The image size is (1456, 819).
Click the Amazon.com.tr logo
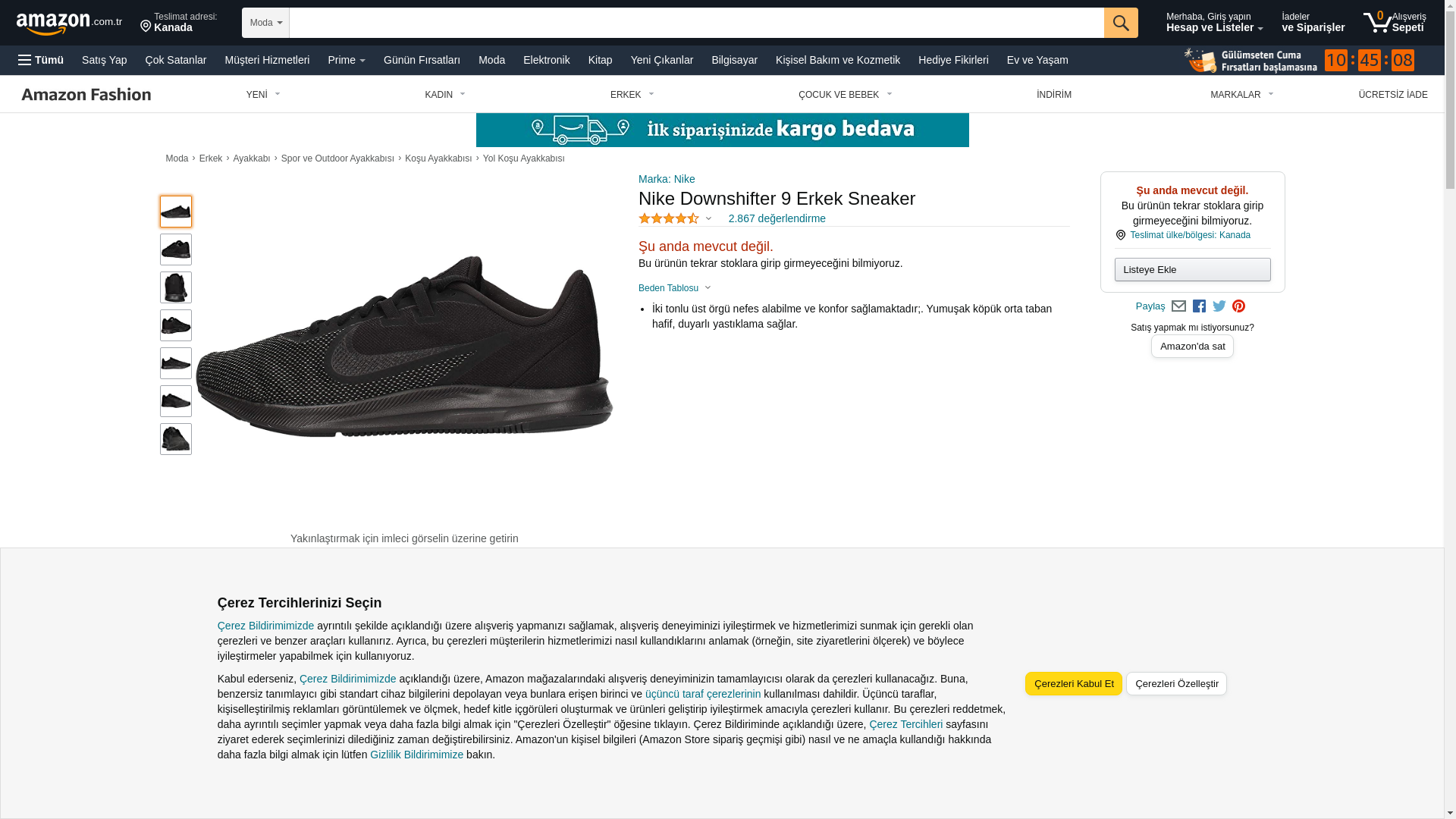click(x=68, y=23)
